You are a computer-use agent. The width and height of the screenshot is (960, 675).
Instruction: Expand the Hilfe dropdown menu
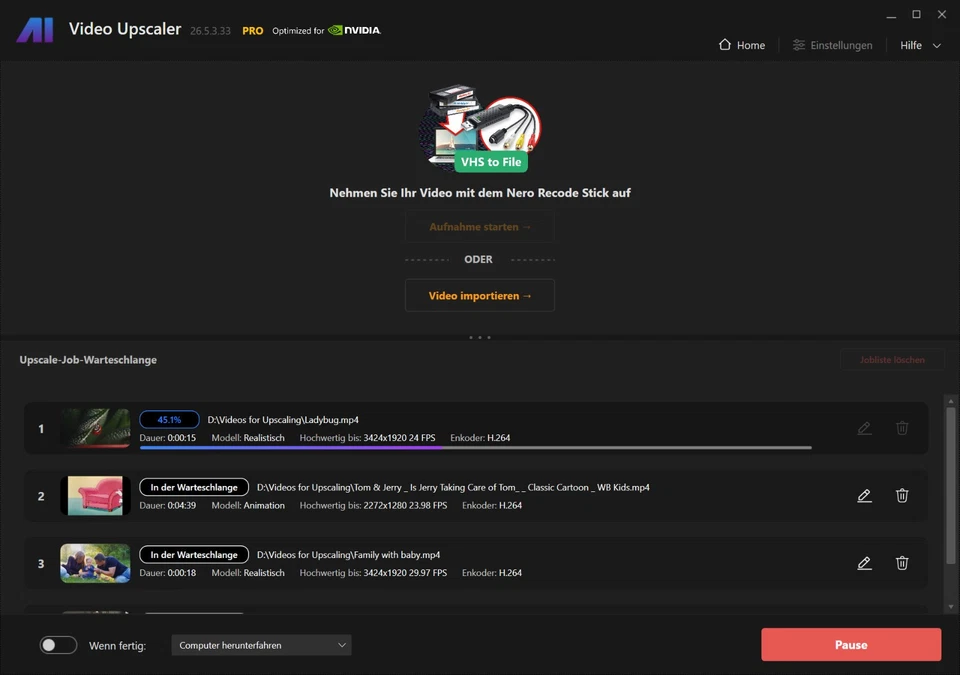(x=918, y=45)
